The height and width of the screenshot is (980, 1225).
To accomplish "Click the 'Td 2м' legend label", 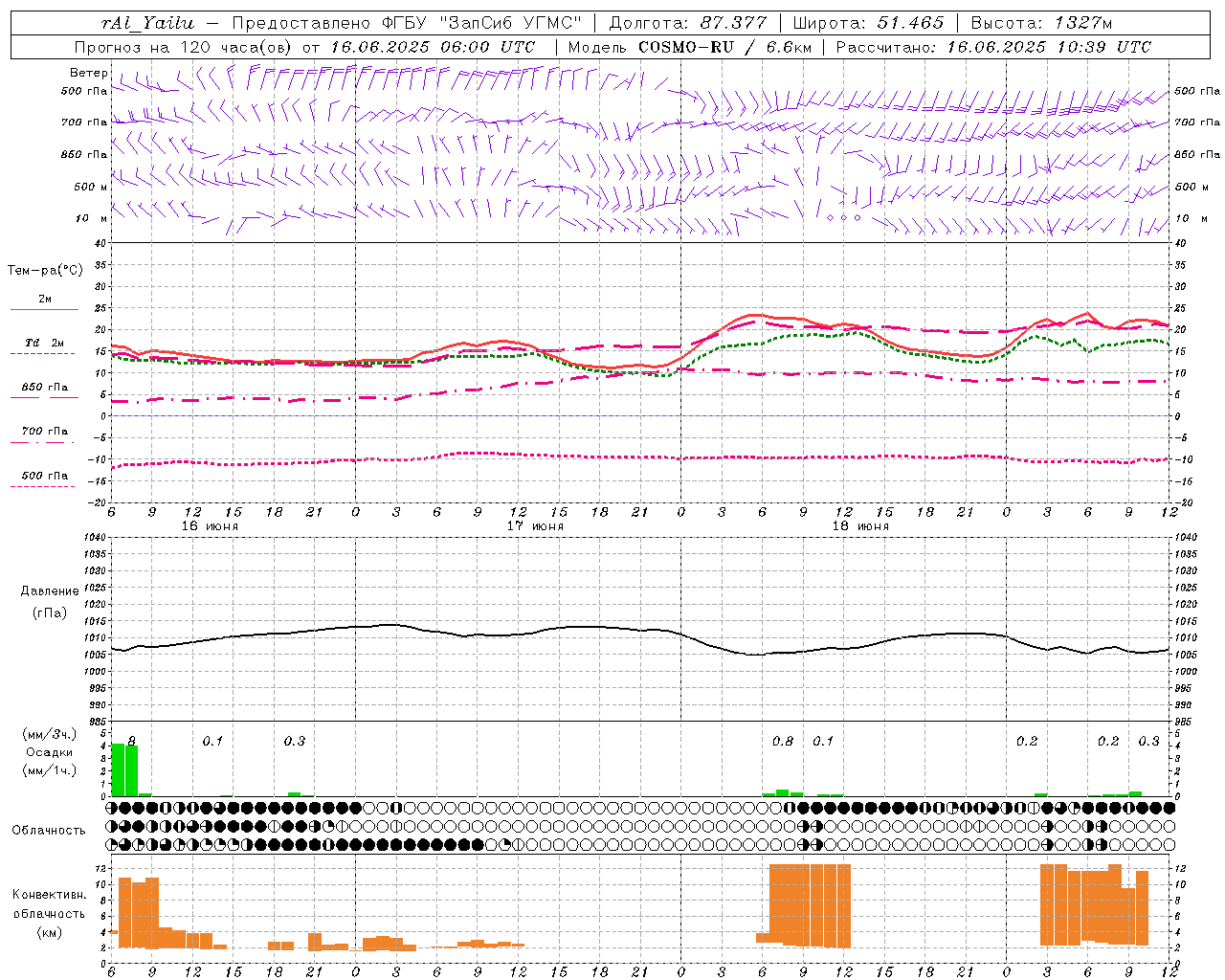I will pos(44,343).
